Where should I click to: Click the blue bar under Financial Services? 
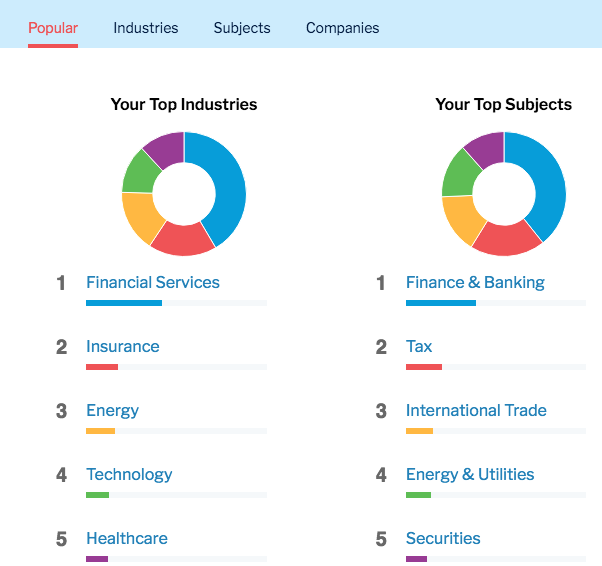(x=124, y=302)
